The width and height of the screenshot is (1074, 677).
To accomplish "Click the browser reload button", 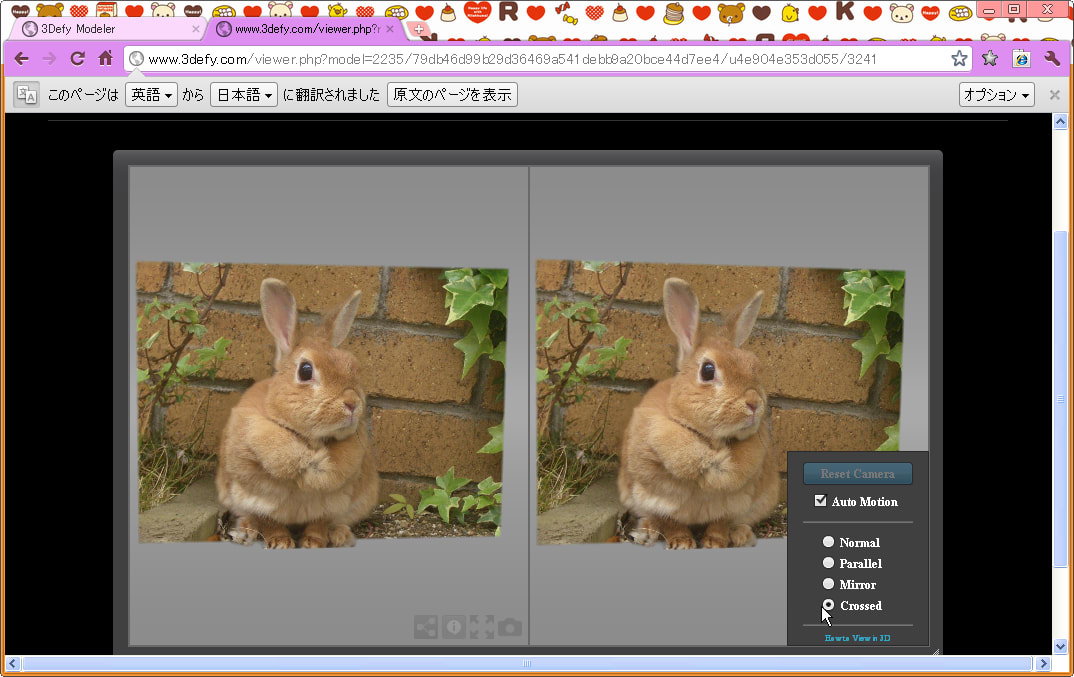I will (77, 59).
